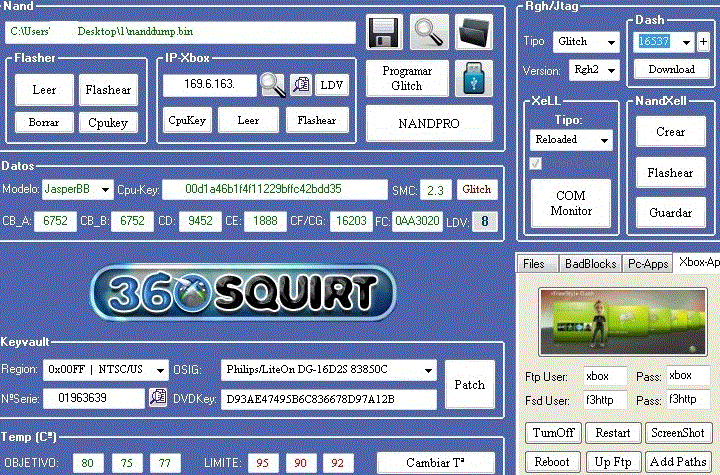Launch NANDPRO
Image resolution: width=720 pixels, height=475 pixels.
[x=429, y=123]
